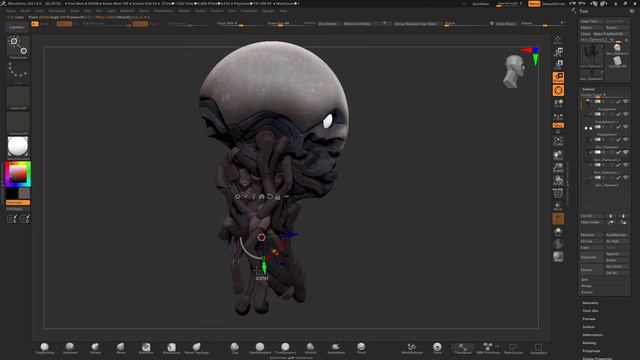The height and width of the screenshot is (360, 640).
Task: Click the gizmo lock icon
Action: (278, 197)
